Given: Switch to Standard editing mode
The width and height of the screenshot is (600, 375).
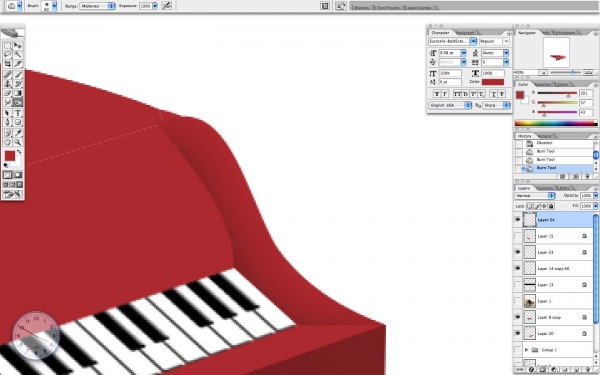Looking at the screenshot, I should [7, 175].
